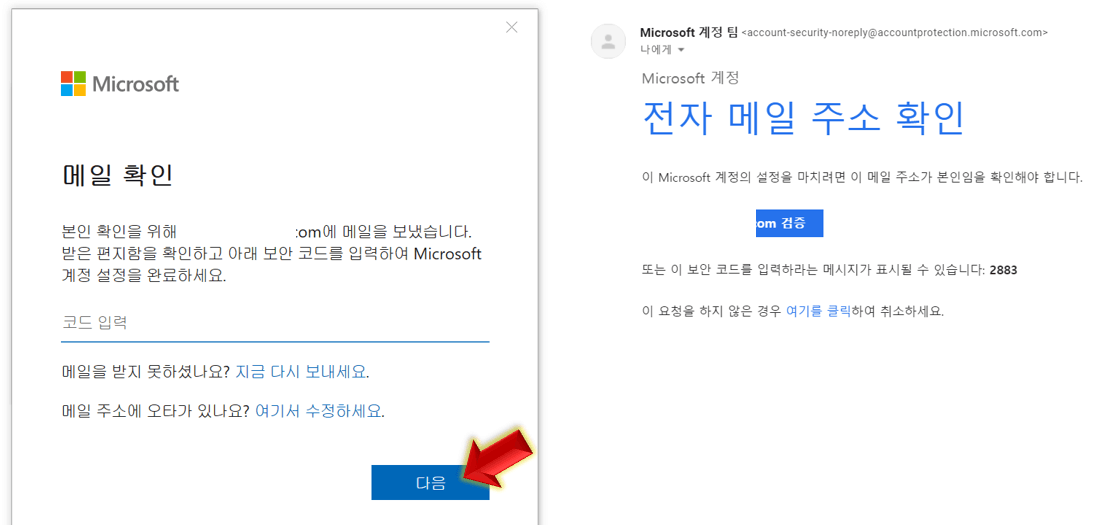The height and width of the screenshot is (525, 1099).
Task: Click the blue 검증 verify button in the email
Action: pyautogui.click(x=789, y=223)
